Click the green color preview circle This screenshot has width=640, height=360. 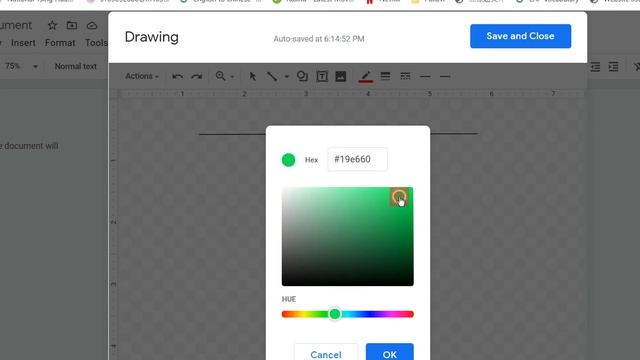[289, 160]
